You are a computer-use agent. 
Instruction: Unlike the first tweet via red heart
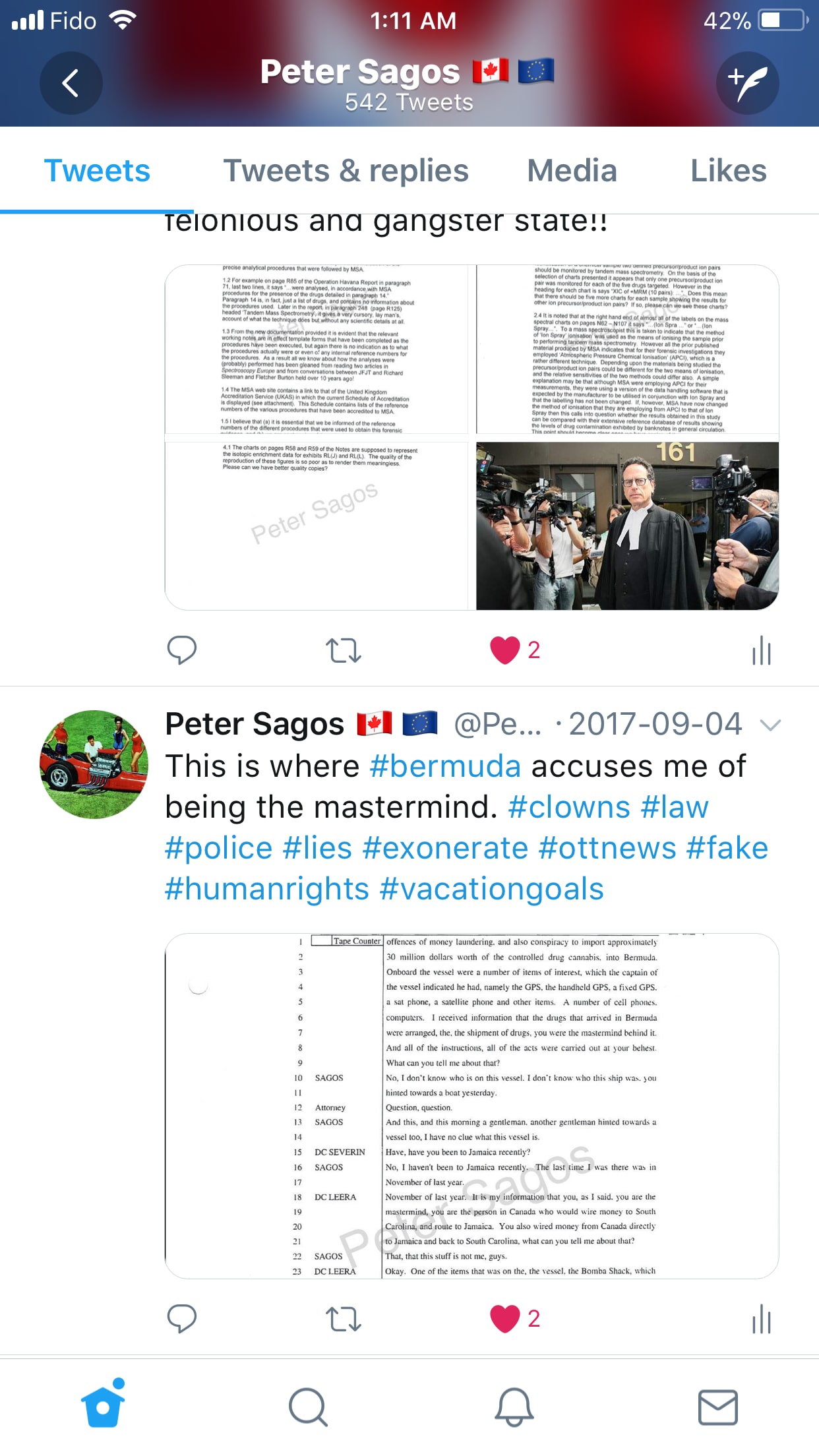pyautogui.click(x=505, y=650)
